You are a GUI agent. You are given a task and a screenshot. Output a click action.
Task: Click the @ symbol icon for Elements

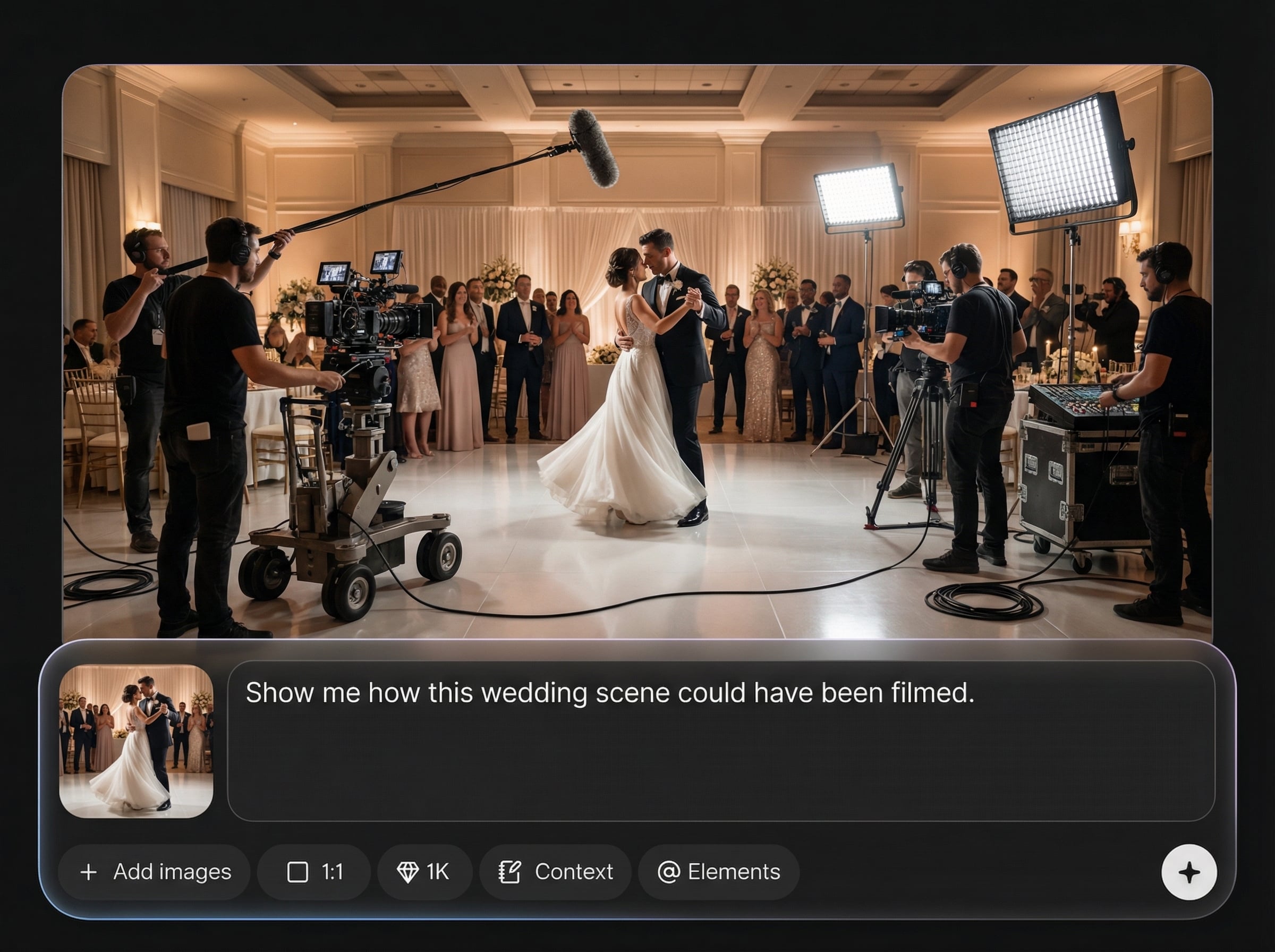click(x=668, y=872)
